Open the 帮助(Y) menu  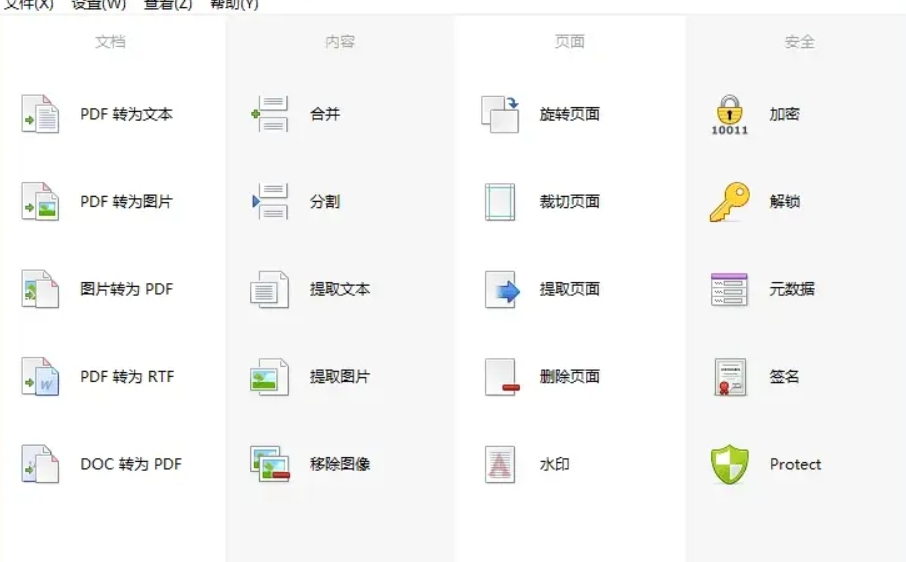pos(234,5)
